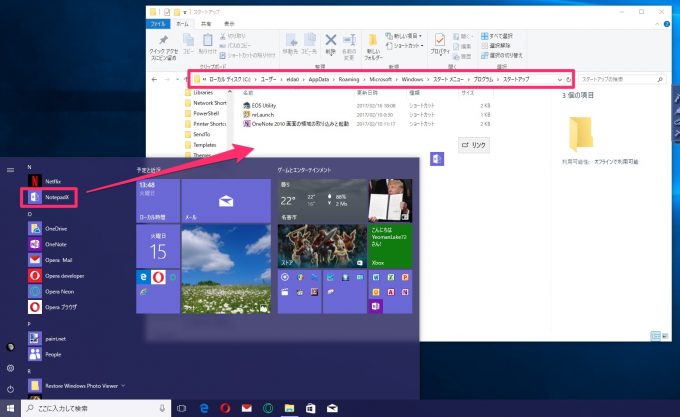The height and width of the screenshot is (417, 680).
Task: Switch to the ホーム ribbon tab
Action: [183, 24]
